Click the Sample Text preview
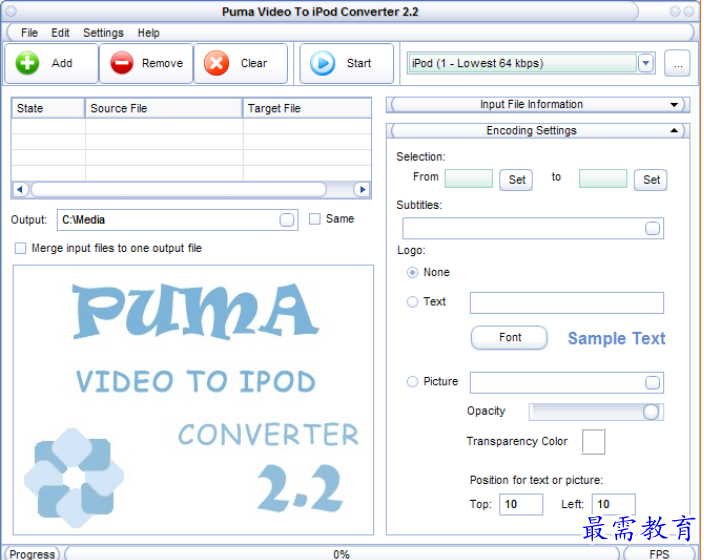 [x=616, y=339]
